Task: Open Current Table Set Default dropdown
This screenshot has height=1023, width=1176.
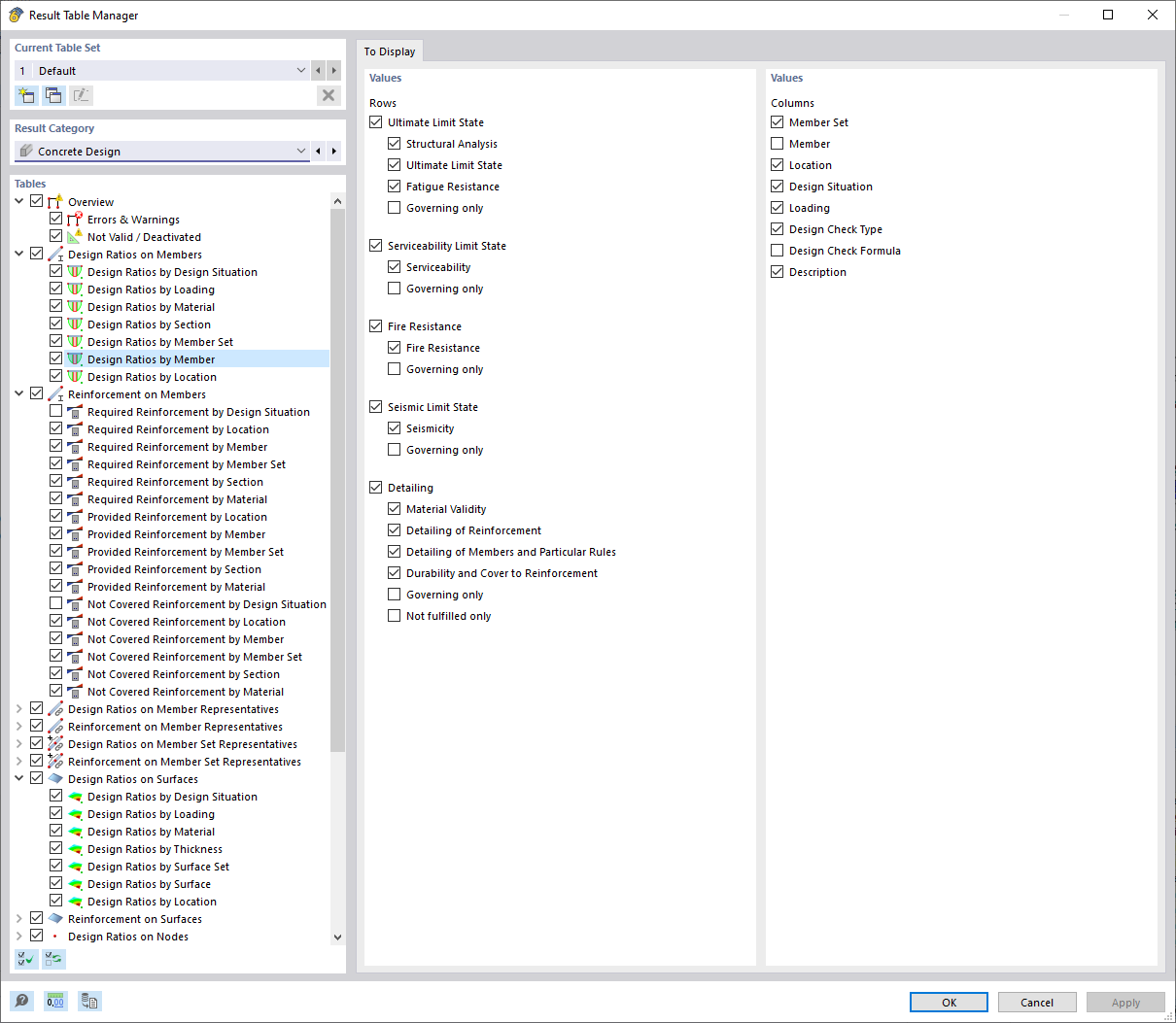Action: coord(161,71)
